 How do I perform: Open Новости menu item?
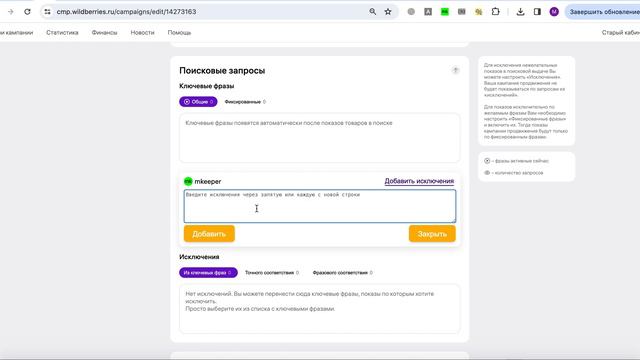142,32
